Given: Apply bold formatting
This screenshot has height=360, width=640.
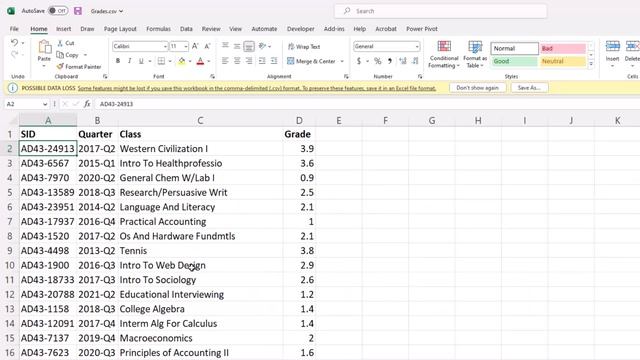Looking at the screenshot, I should click(118, 61).
